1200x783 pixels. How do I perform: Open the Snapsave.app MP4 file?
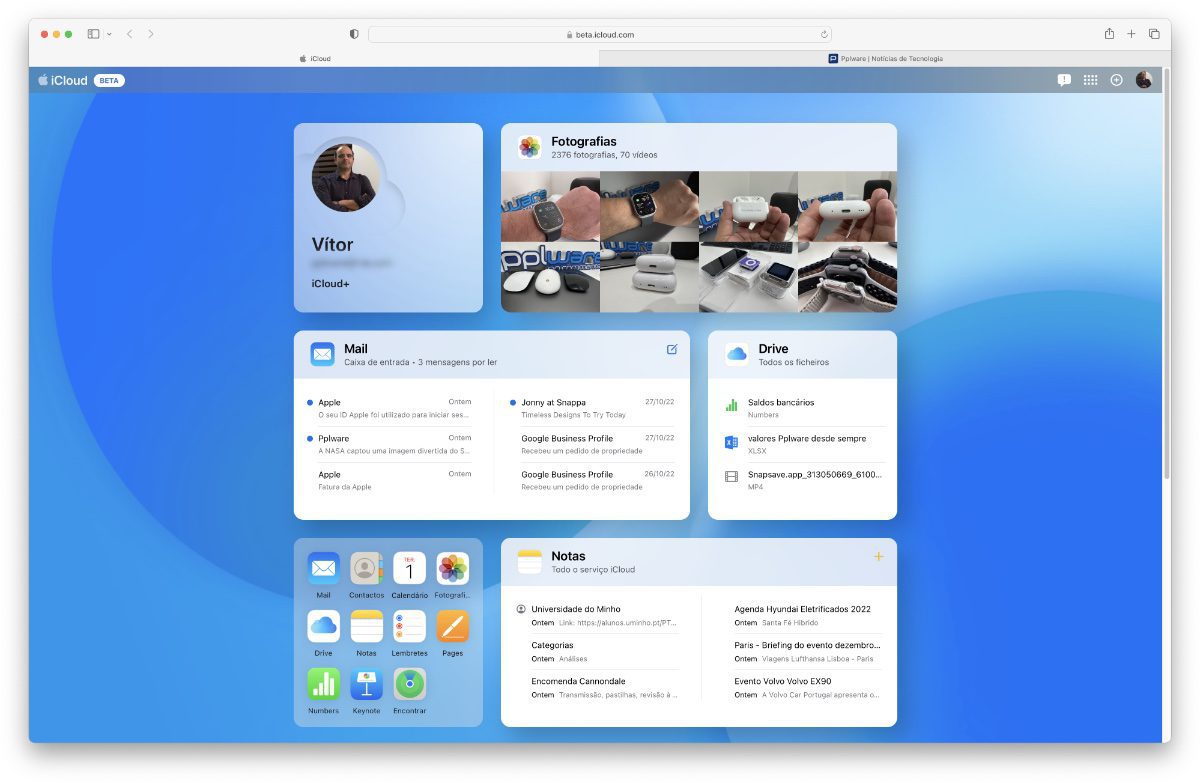click(803, 480)
